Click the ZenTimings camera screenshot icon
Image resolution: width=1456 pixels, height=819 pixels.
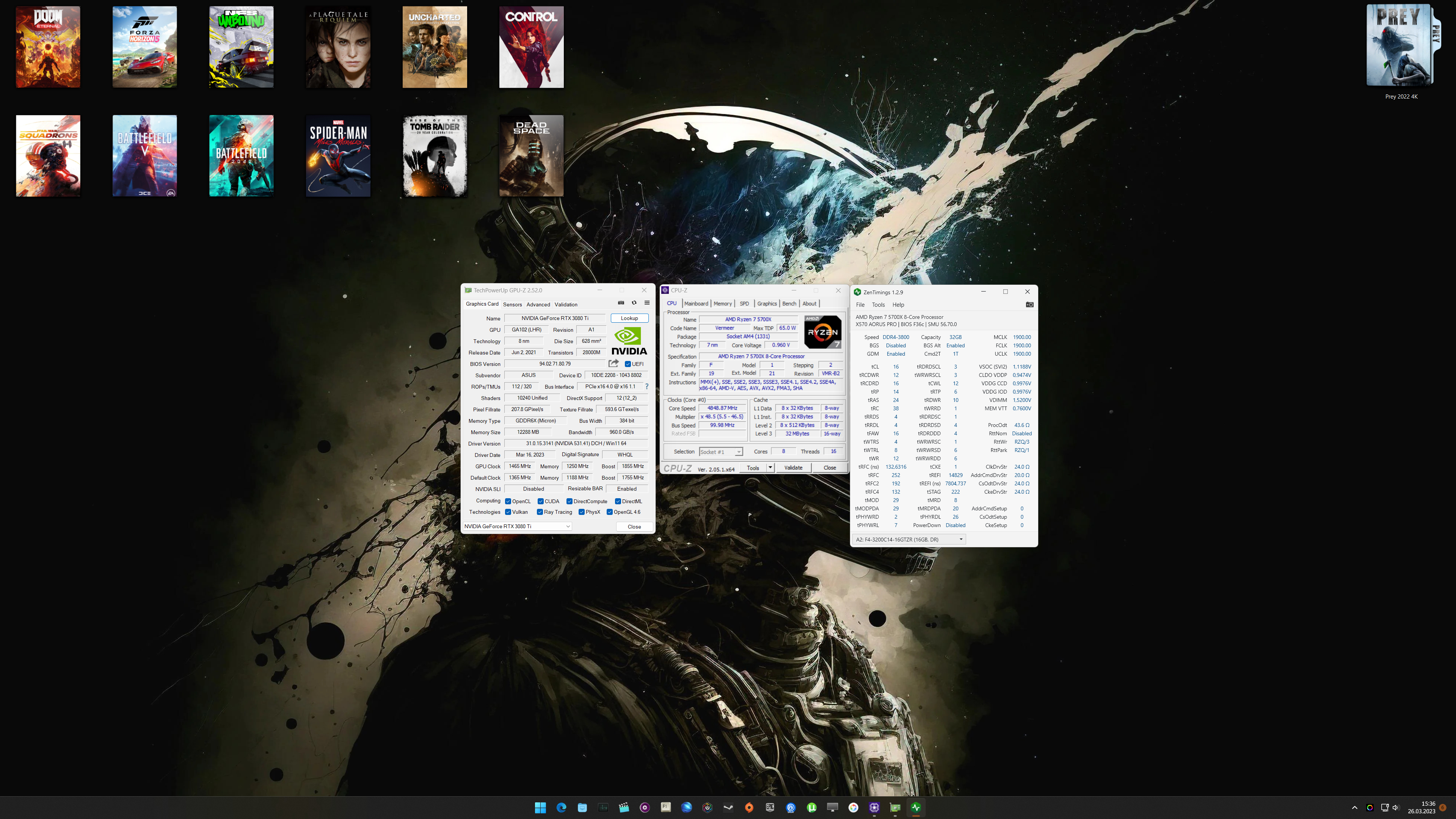tap(1030, 304)
